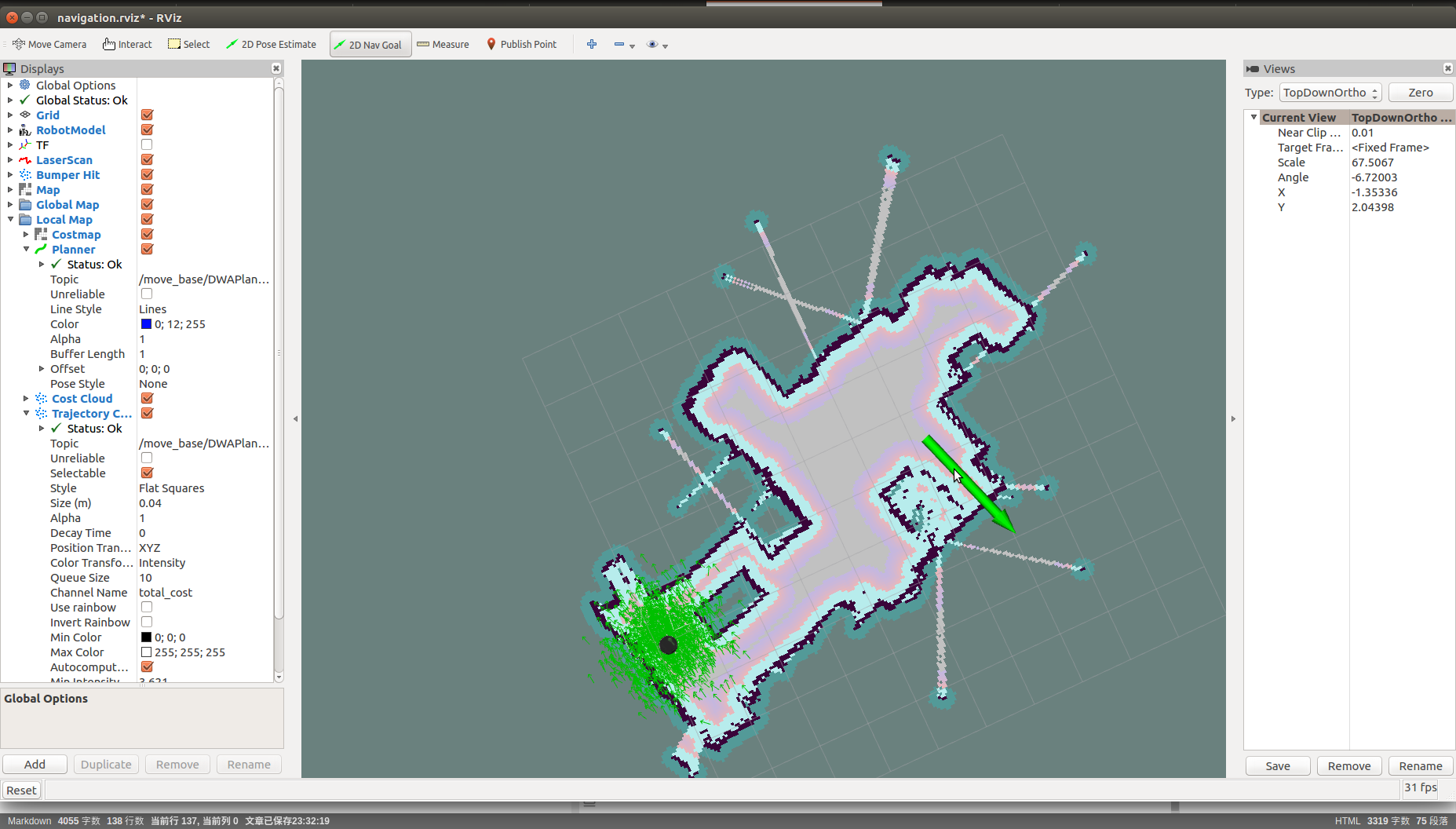Collapse the Trajectory Cloud display row
1456x829 pixels.
(x=26, y=413)
